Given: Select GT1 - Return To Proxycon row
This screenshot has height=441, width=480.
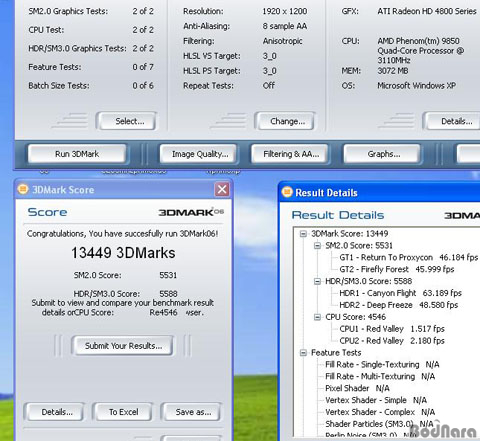Looking at the screenshot, I should (409, 257).
